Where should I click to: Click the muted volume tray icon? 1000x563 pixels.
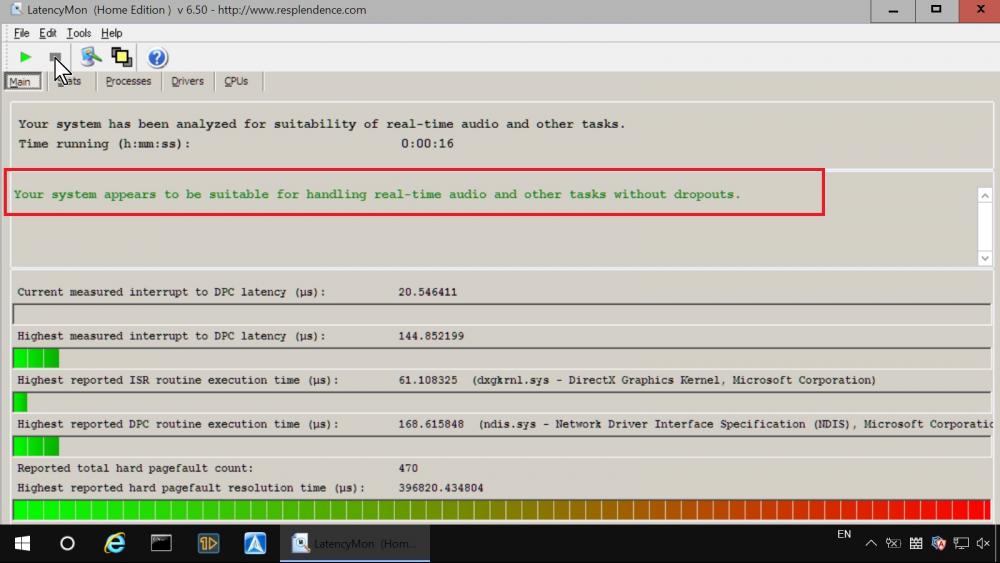(x=983, y=543)
